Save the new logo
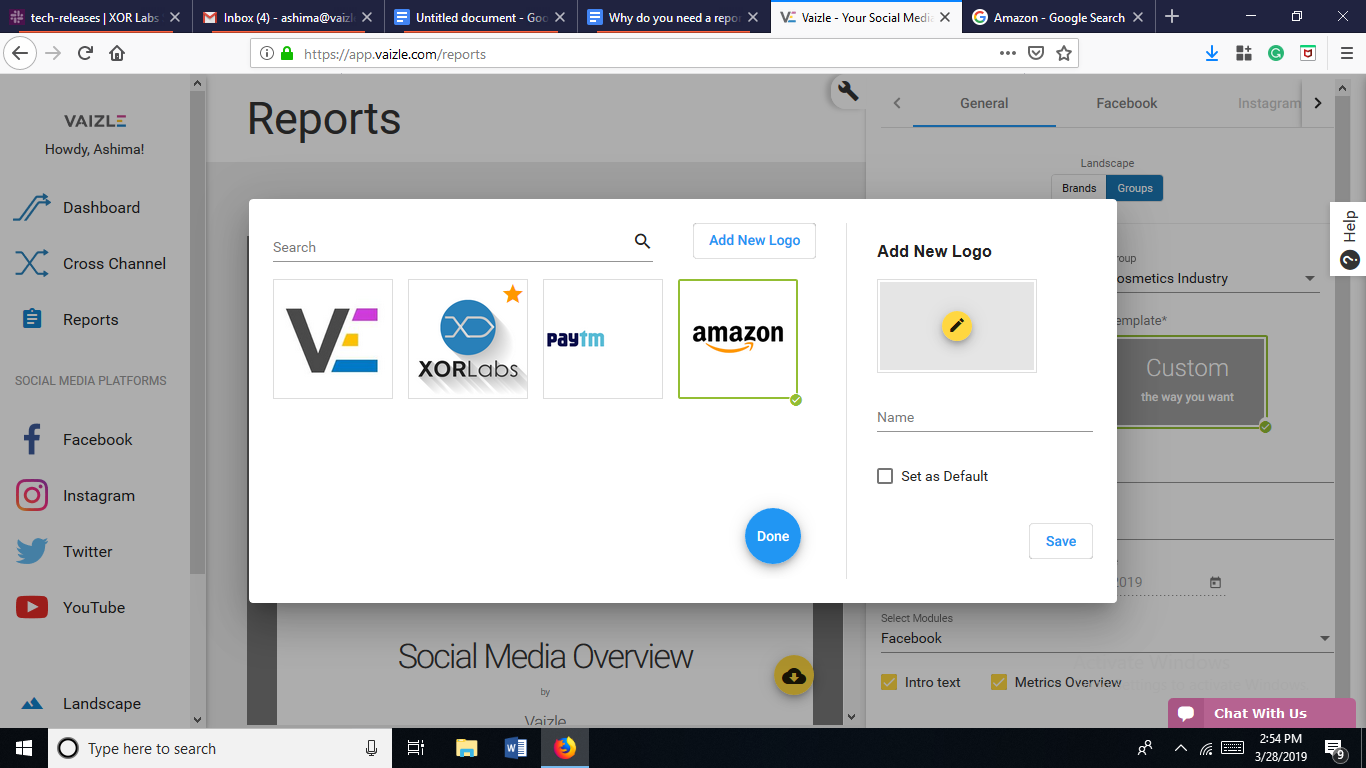1366x768 pixels. click(x=1061, y=541)
